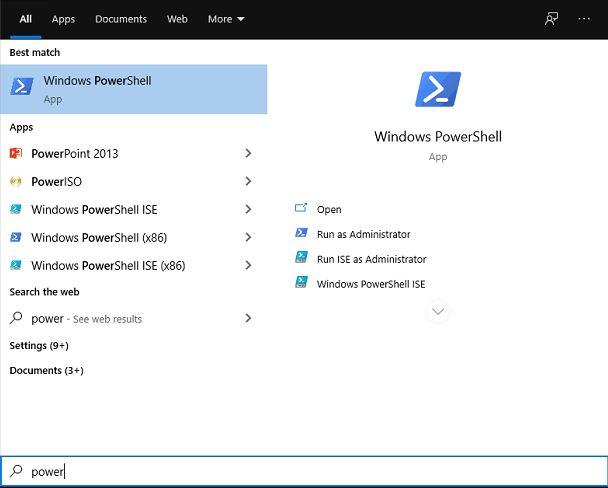
Task: Click the PowerISO disc icon
Action: coord(16,181)
